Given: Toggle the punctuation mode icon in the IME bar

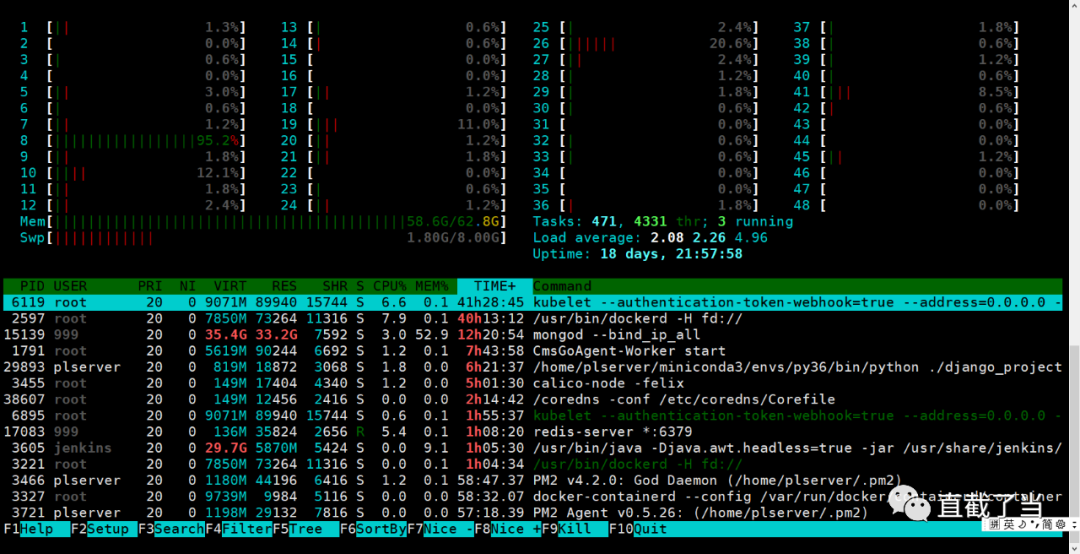Looking at the screenshot, I should pos(1035,524).
